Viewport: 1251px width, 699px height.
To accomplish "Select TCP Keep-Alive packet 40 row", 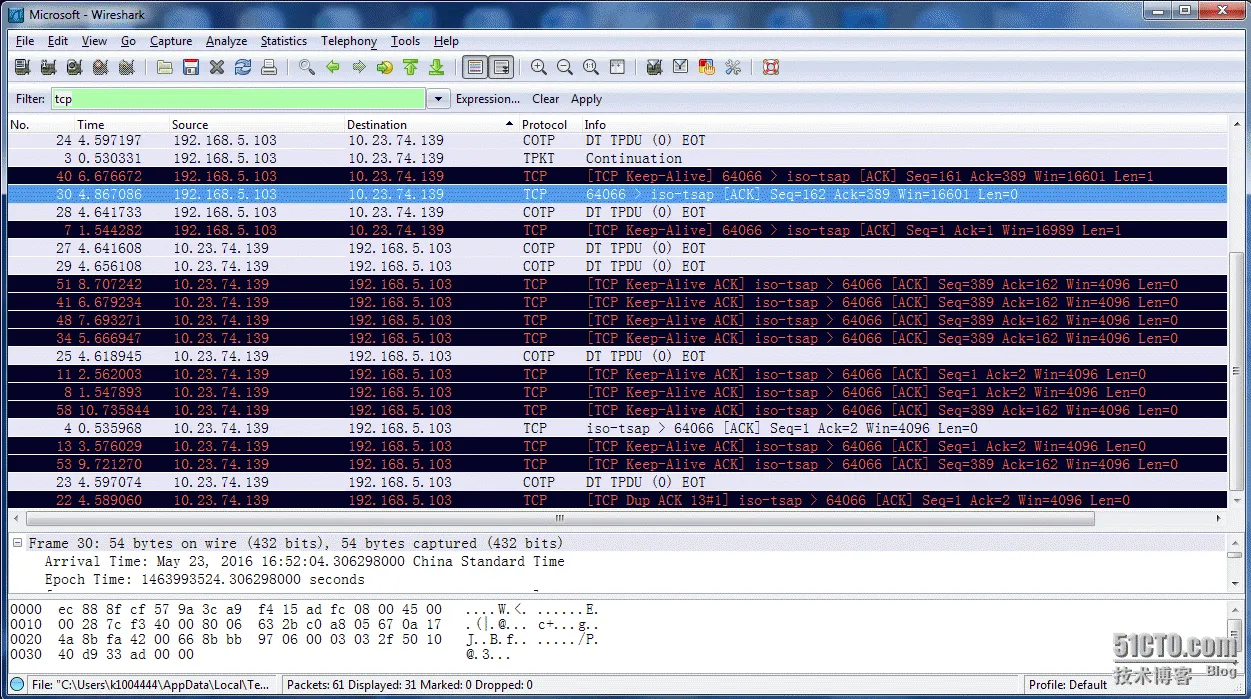I will point(617,176).
